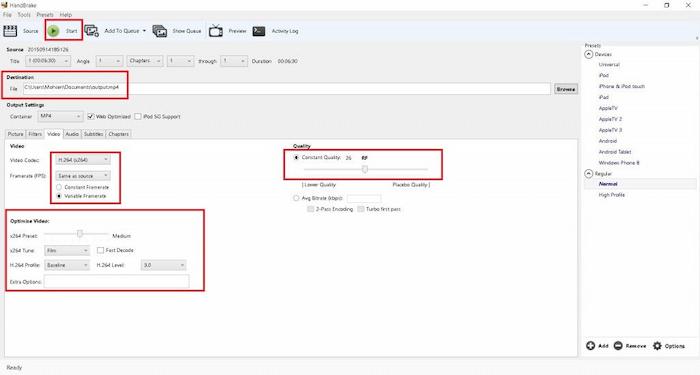Open the Framerate (FPS) dropdown
The width and height of the screenshot is (700, 375).
[x=83, y=176]
